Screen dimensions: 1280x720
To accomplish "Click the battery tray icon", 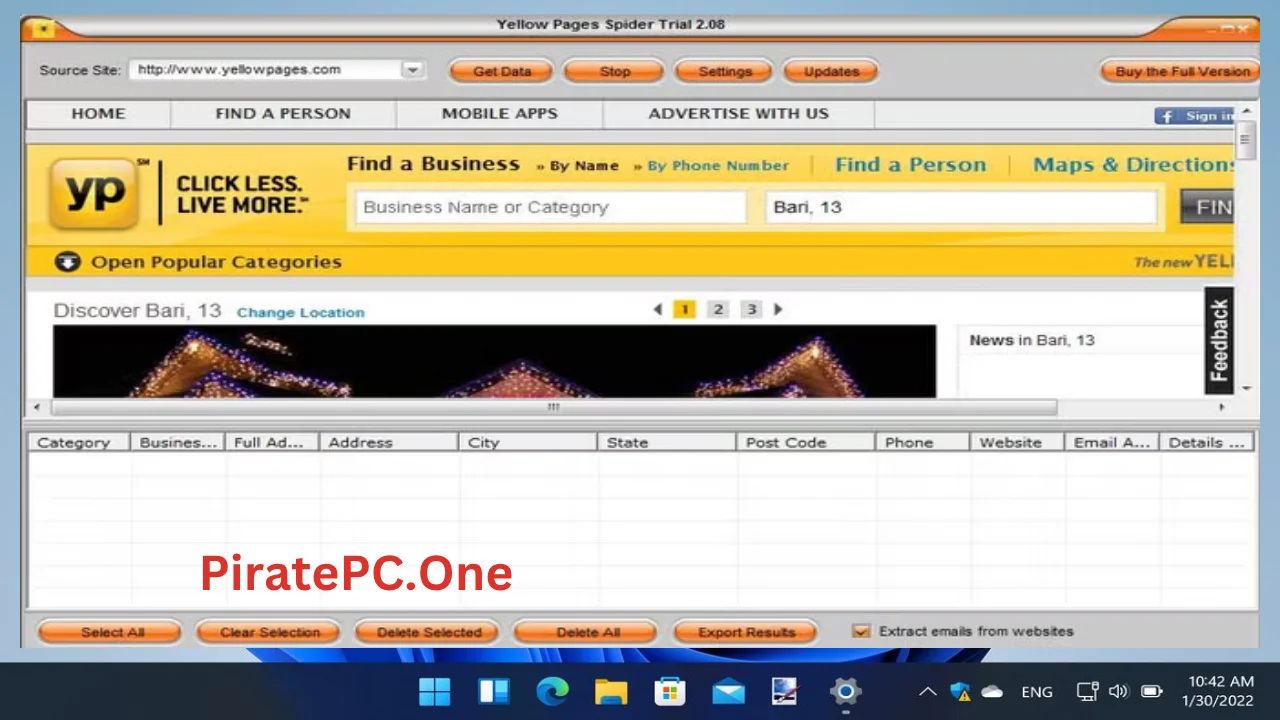I will (1152, 692).
